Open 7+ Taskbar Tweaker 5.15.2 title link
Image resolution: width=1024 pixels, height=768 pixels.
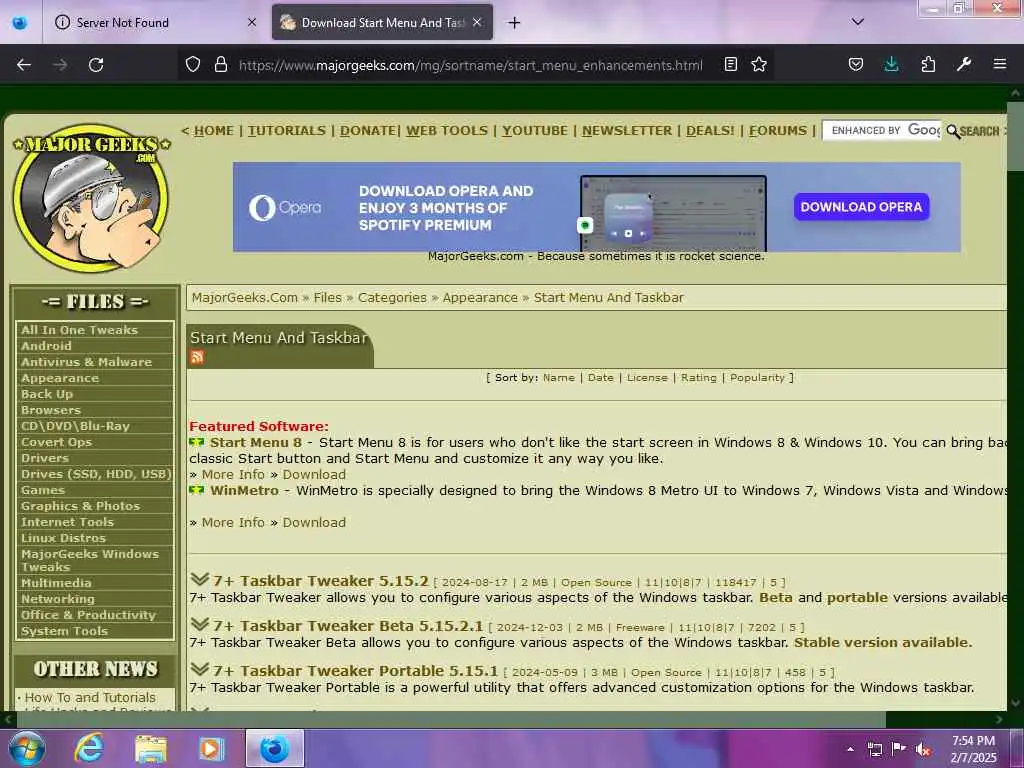[x=321, y=581]
